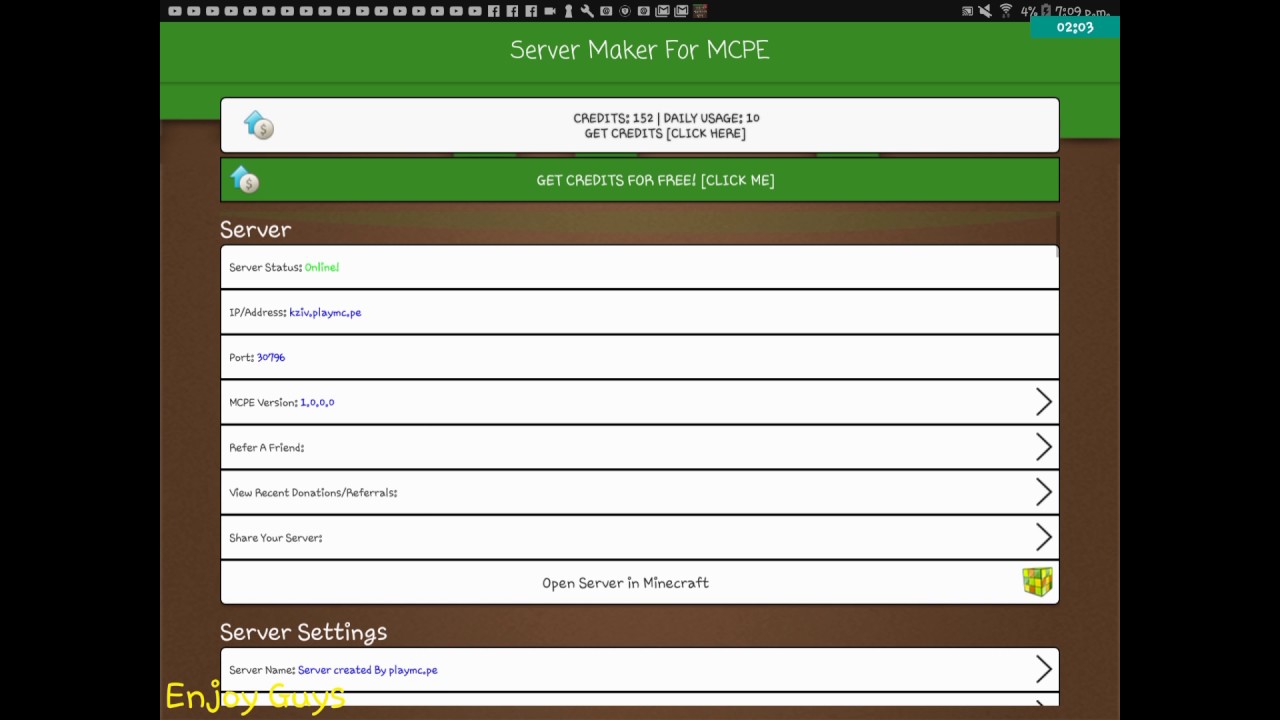Viewport: 1280px width, 720px height.
Task: Tap the shield notification icon
Action: click(625, 11)
